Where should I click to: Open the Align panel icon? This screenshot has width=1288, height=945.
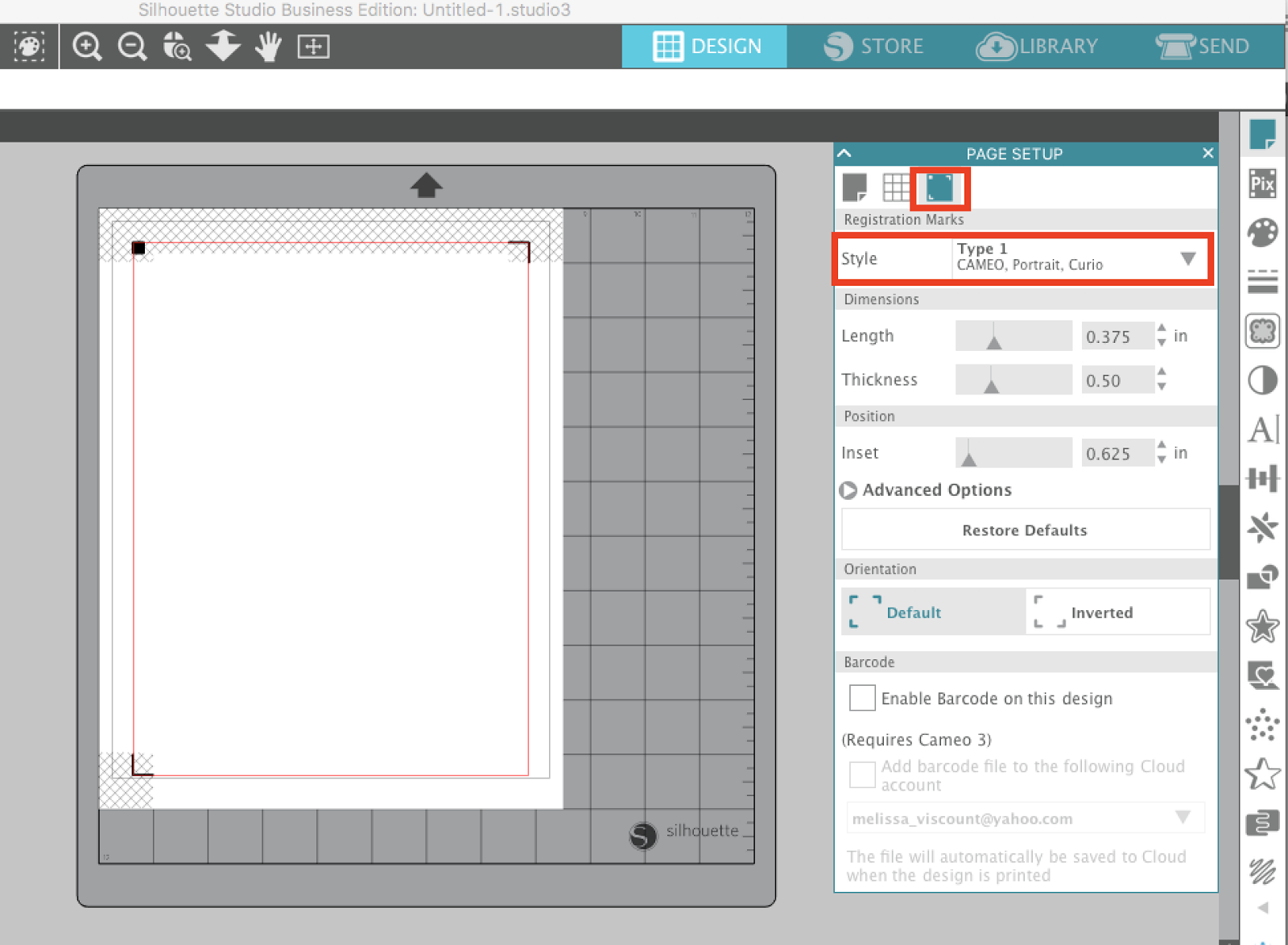[1262, 479]
